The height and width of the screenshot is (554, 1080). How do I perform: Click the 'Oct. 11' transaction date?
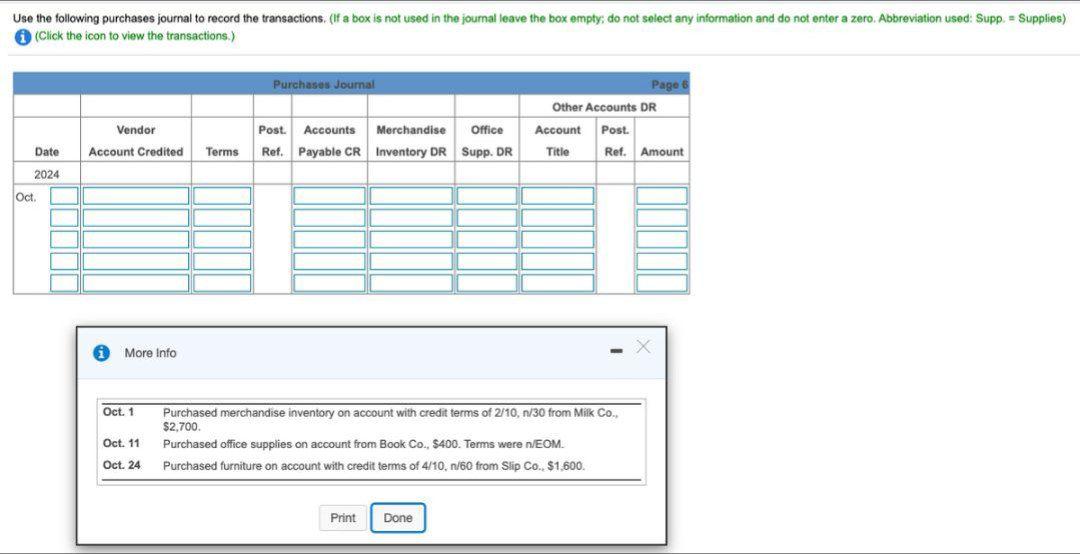point(121,444)
